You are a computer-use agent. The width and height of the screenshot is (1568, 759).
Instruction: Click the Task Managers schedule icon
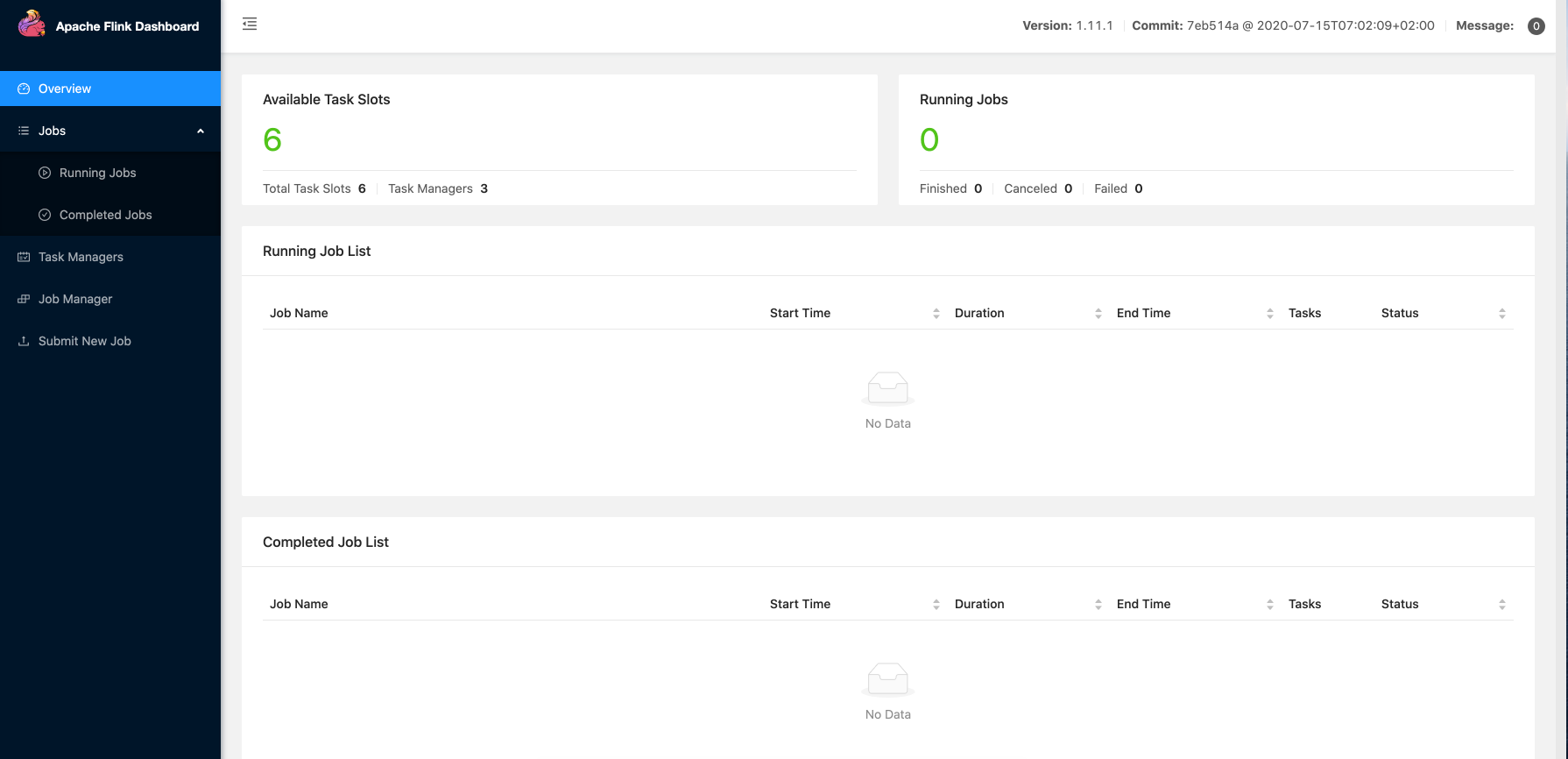click(24, 257)
